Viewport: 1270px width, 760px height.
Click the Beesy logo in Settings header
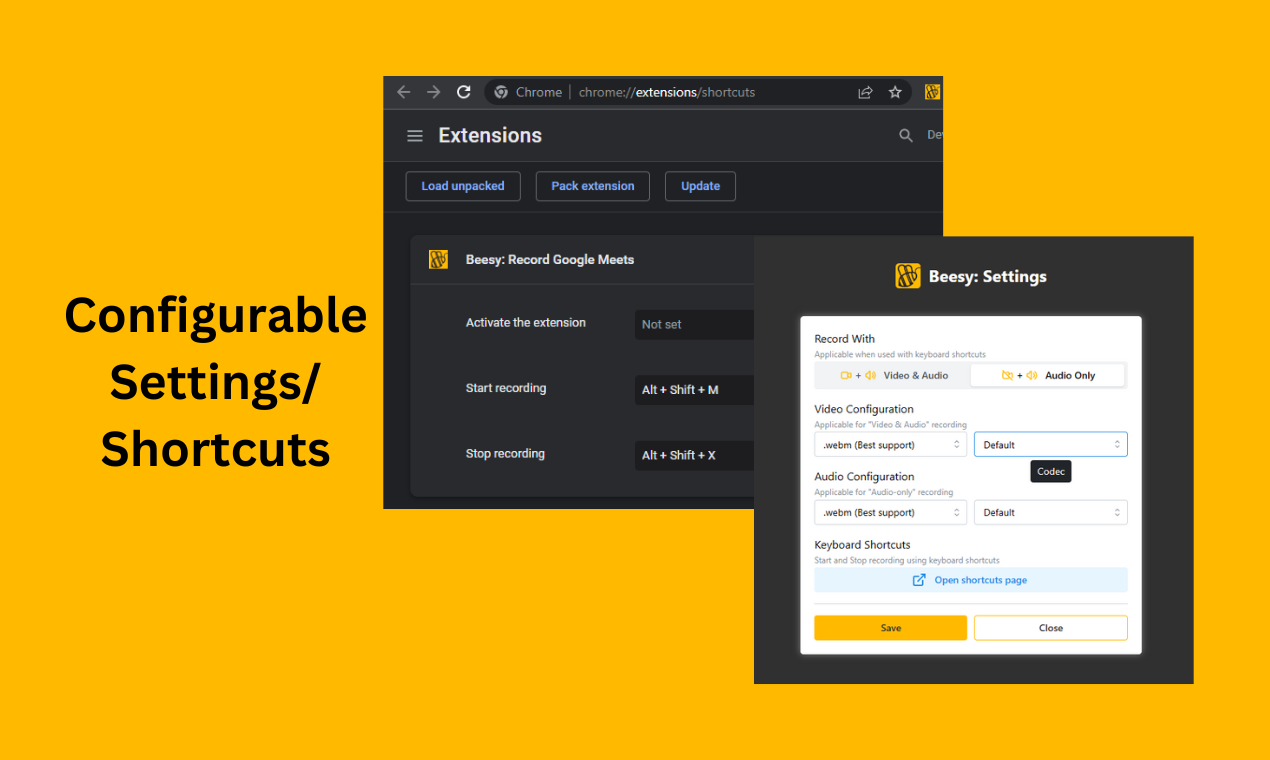pos(908,276)
